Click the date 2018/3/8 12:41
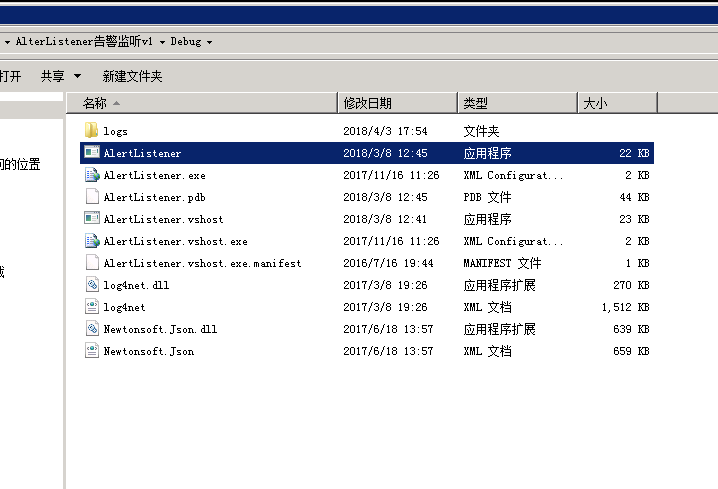The height and width of the screenshot is (489, 718). 385,219
